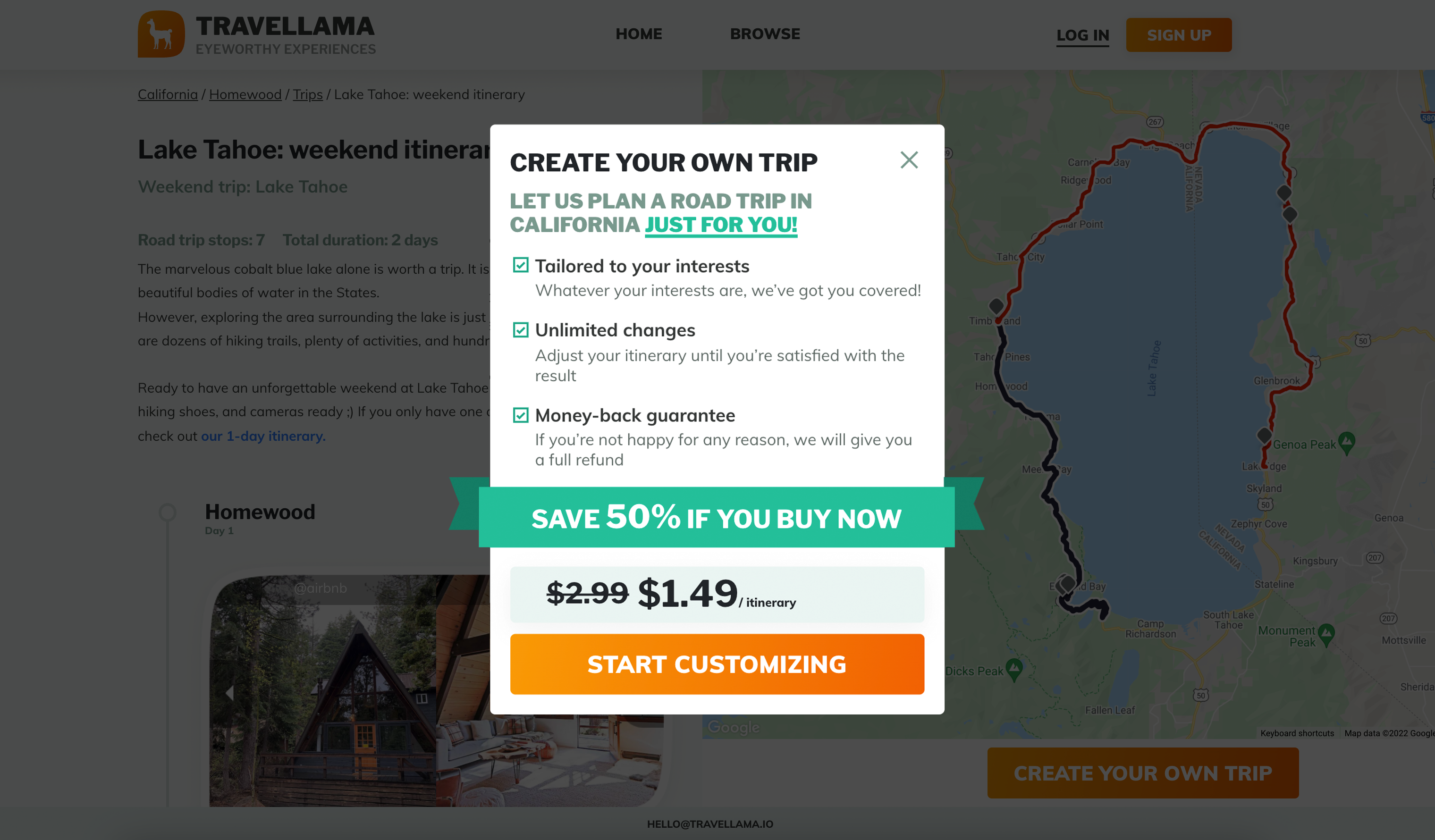
Task: Toggle the Unlimited changes checkbox
Action: (521, 330)
